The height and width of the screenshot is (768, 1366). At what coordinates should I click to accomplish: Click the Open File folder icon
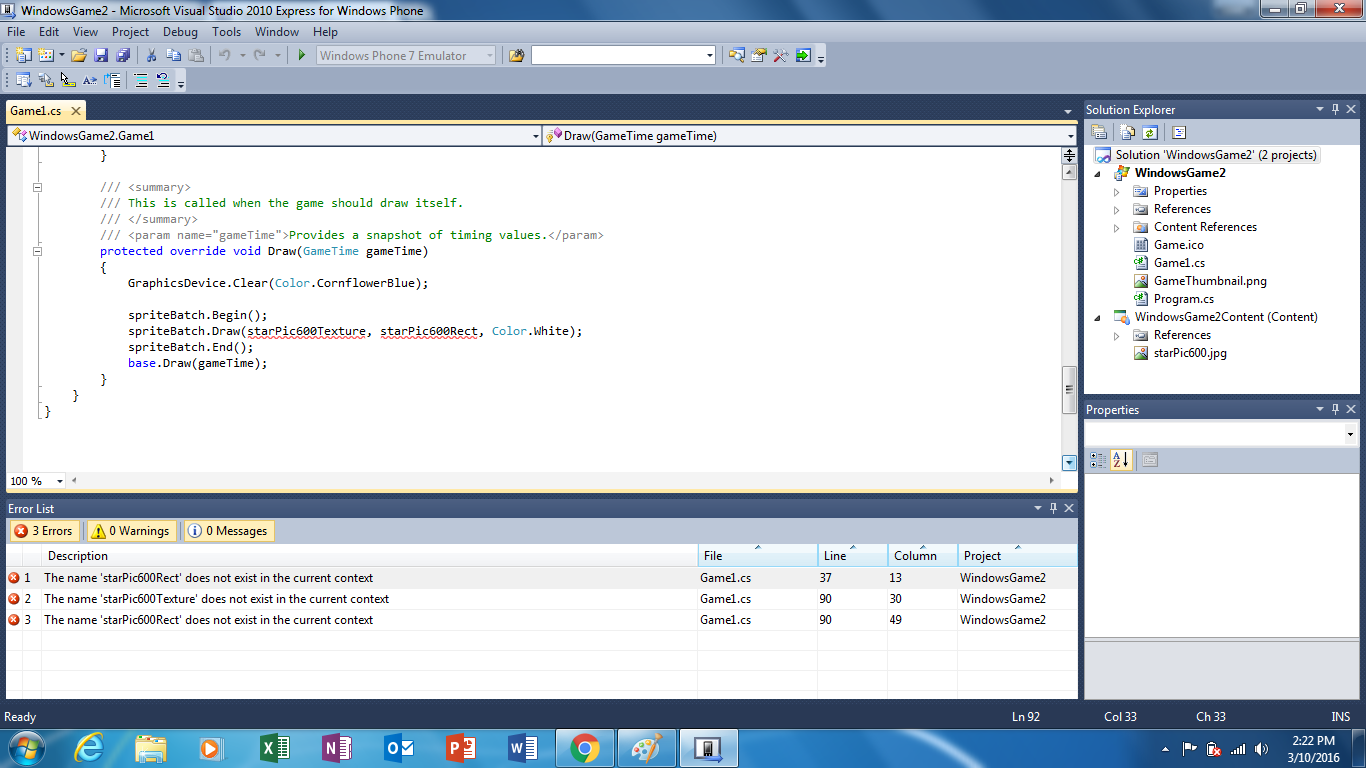[78, 56]
